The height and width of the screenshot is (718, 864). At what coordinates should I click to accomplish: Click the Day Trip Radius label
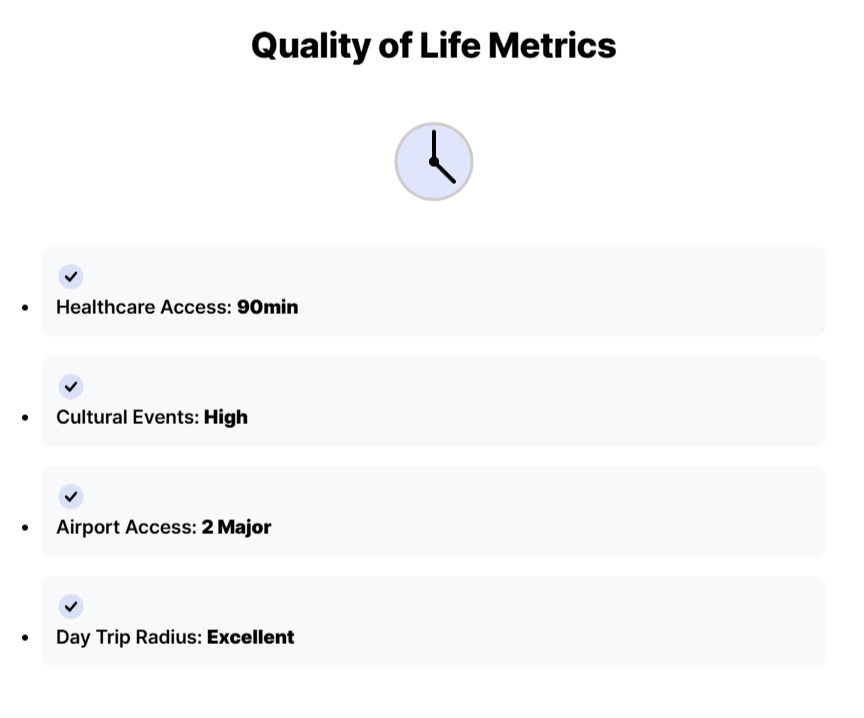129,637
